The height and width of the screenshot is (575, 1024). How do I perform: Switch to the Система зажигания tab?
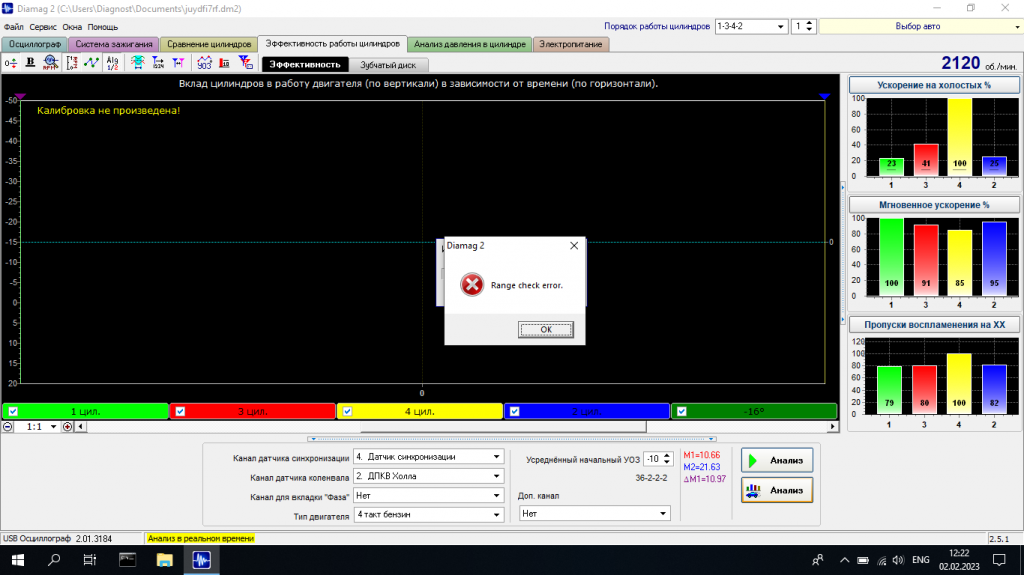[114, 44]
